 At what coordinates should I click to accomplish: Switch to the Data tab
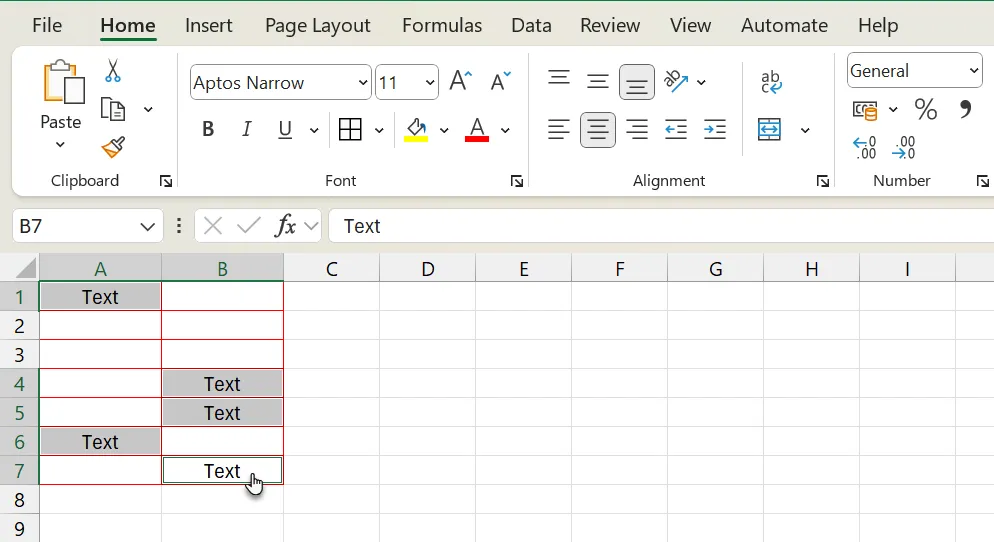coord(531,25)
